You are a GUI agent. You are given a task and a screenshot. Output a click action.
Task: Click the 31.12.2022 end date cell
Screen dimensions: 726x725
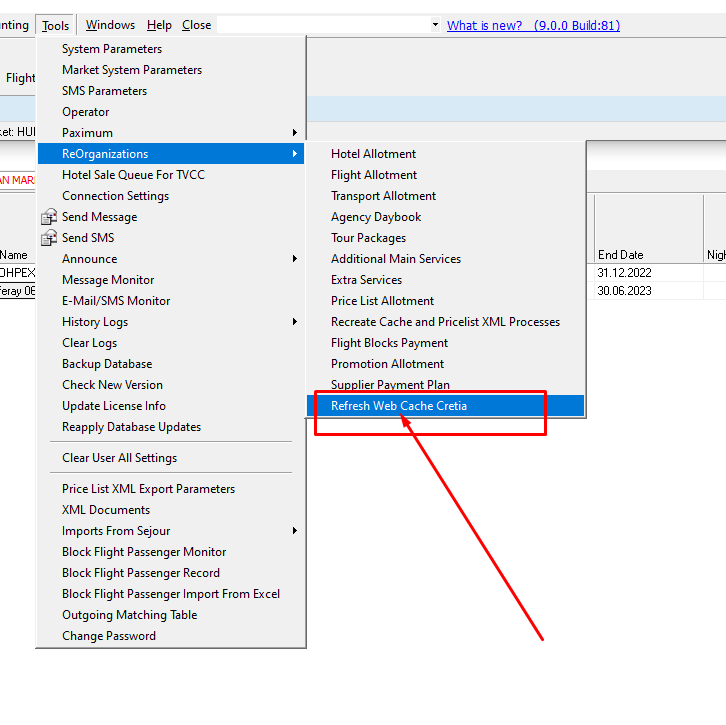(624, 273)
